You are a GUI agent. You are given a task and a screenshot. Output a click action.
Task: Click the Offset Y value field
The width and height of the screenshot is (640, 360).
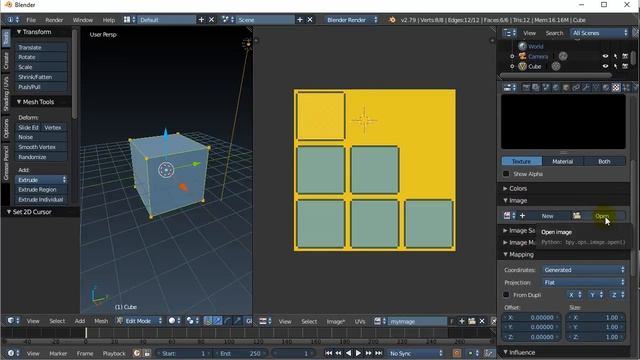point(531,327)
